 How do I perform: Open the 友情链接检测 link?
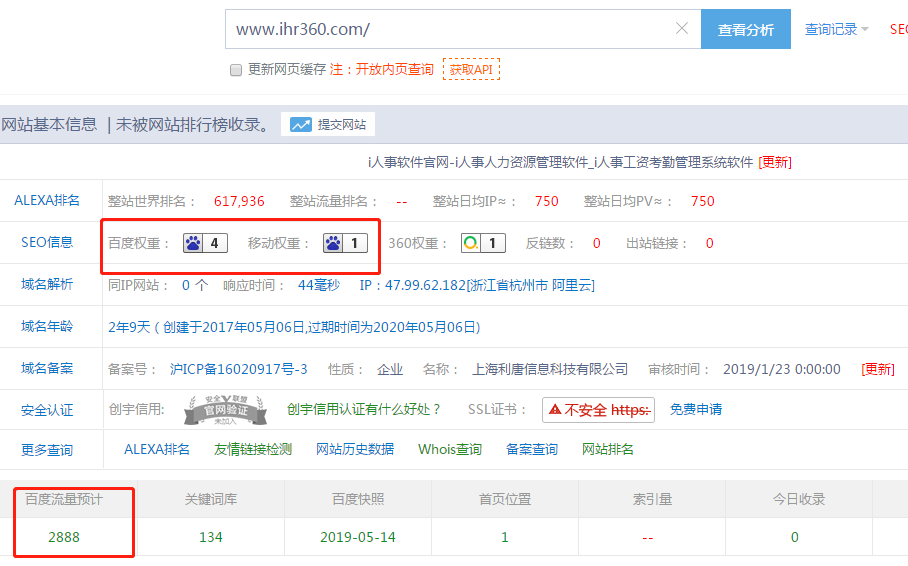(253, 450)
